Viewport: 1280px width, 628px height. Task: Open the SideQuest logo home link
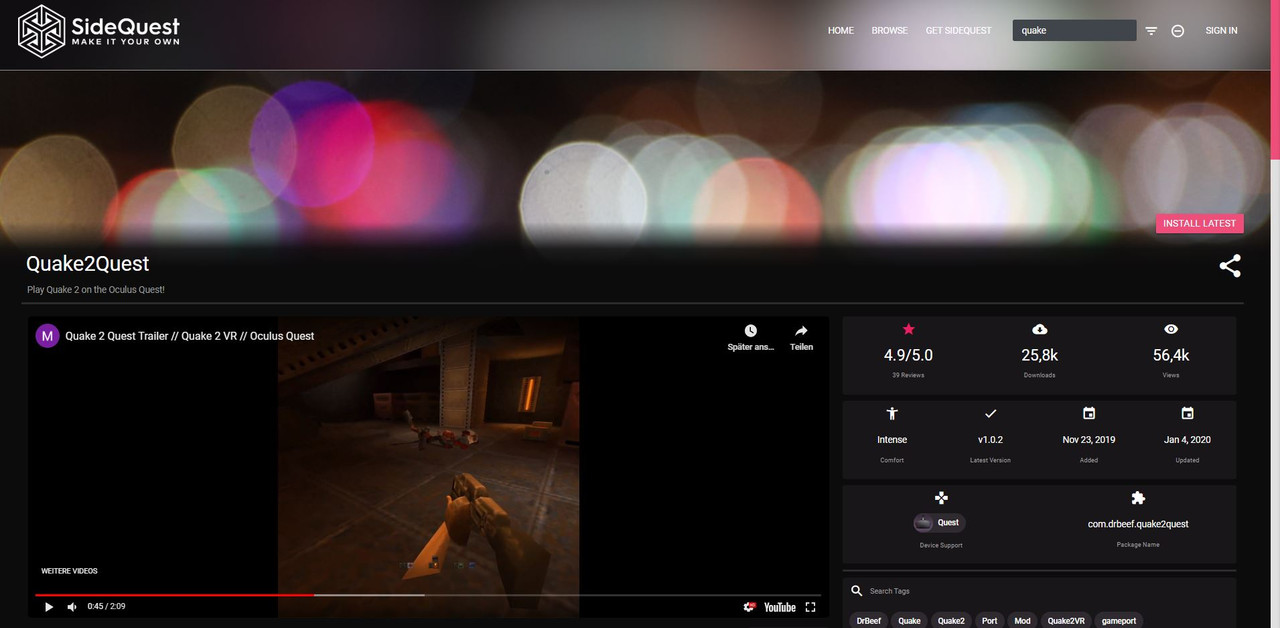pyautogui.click(x=99, y=30)
